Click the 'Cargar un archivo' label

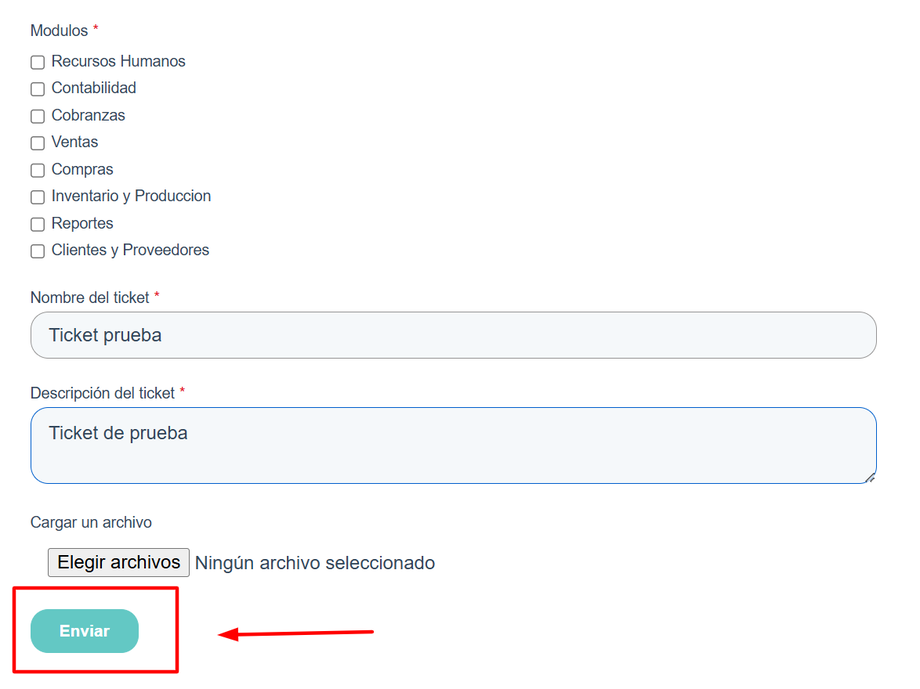(91, 522)
